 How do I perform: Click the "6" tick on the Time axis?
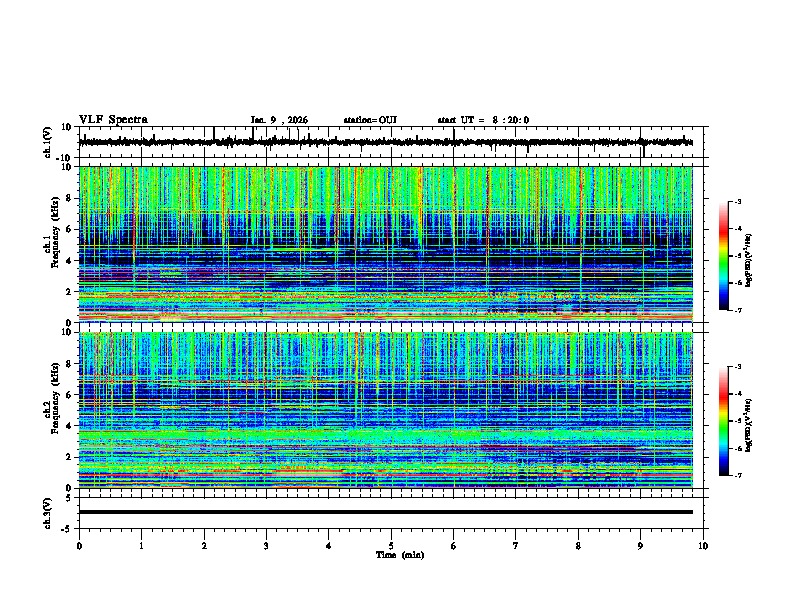tap(454, 546)
